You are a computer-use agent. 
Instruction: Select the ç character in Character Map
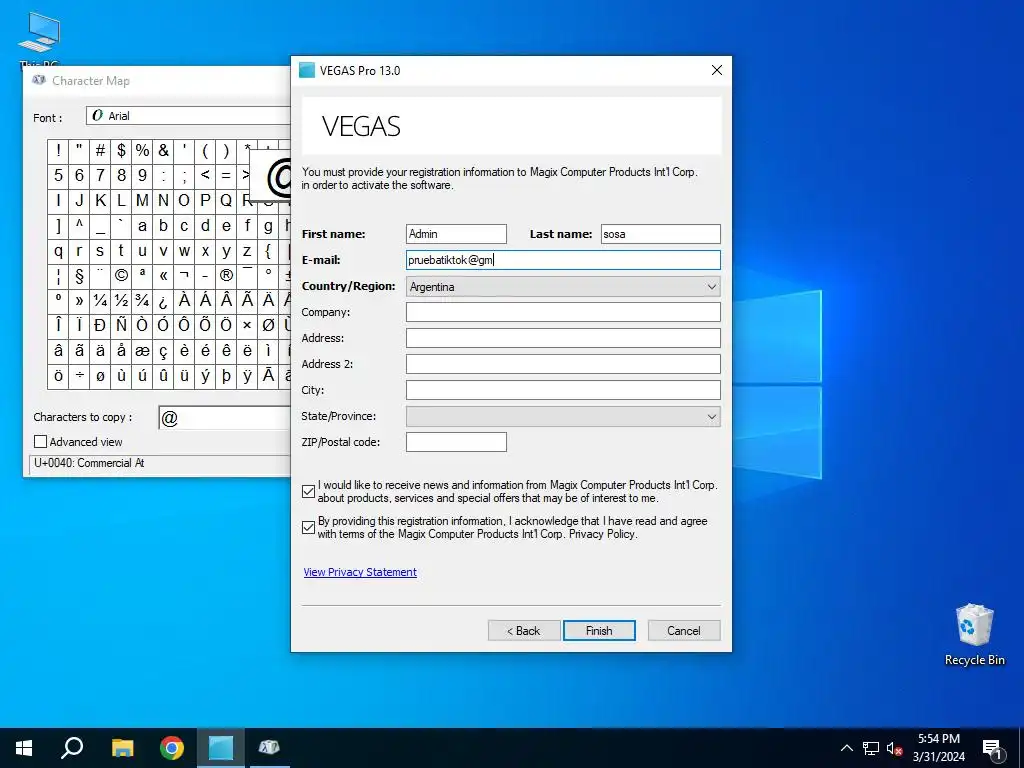click(163, 351)
